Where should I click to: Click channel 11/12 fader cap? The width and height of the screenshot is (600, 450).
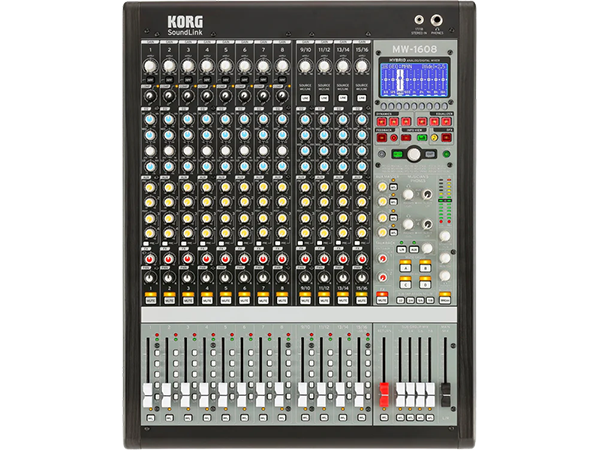(321, 395)
